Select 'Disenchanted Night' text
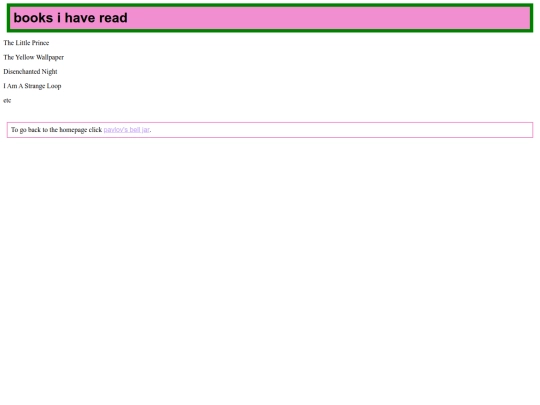Image resolution: width=540 pixels, height=405 pixels. pyautogui.click(x=30, y=72)
